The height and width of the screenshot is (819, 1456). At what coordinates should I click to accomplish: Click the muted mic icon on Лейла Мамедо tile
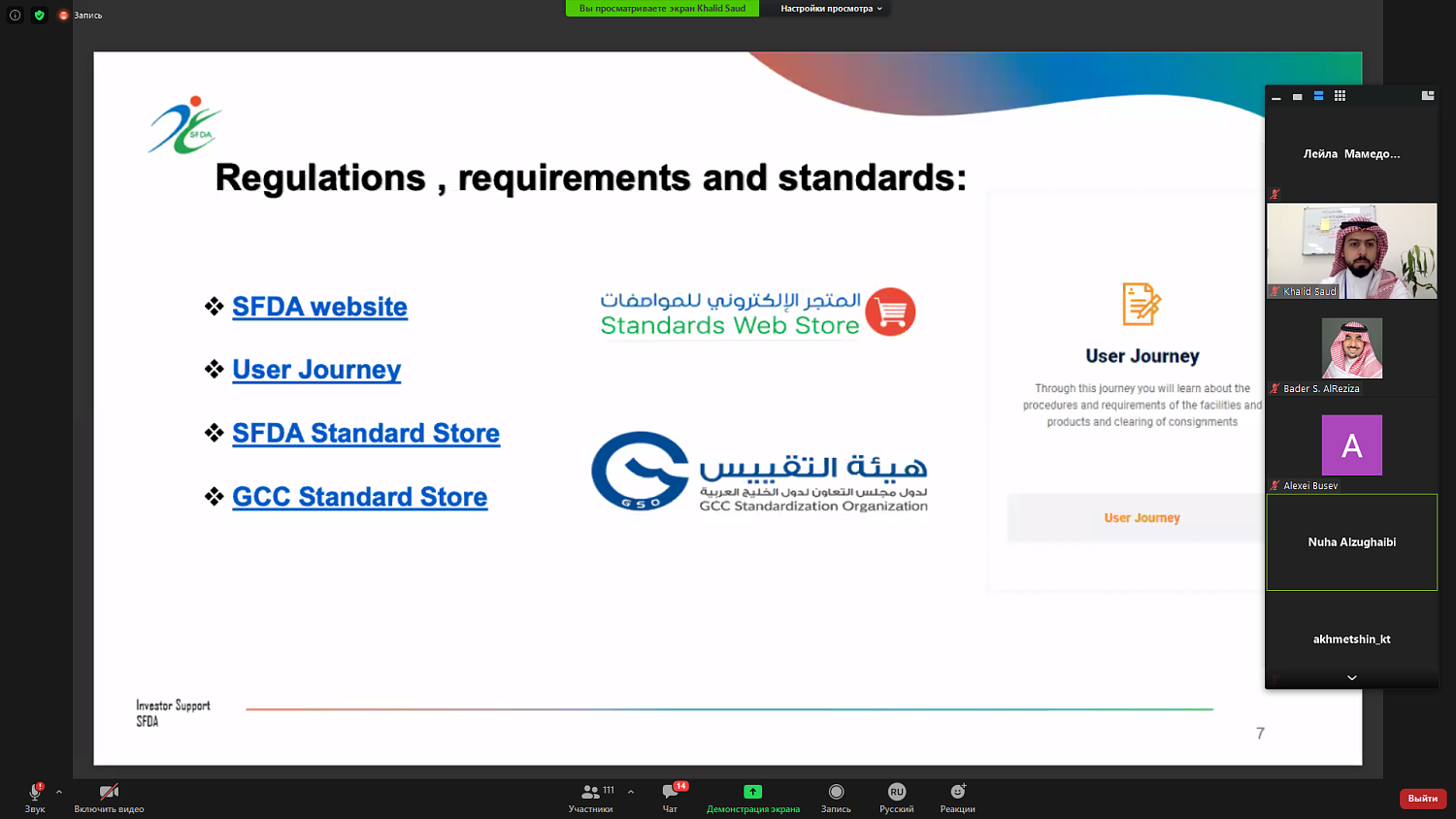click(1274, 194)
